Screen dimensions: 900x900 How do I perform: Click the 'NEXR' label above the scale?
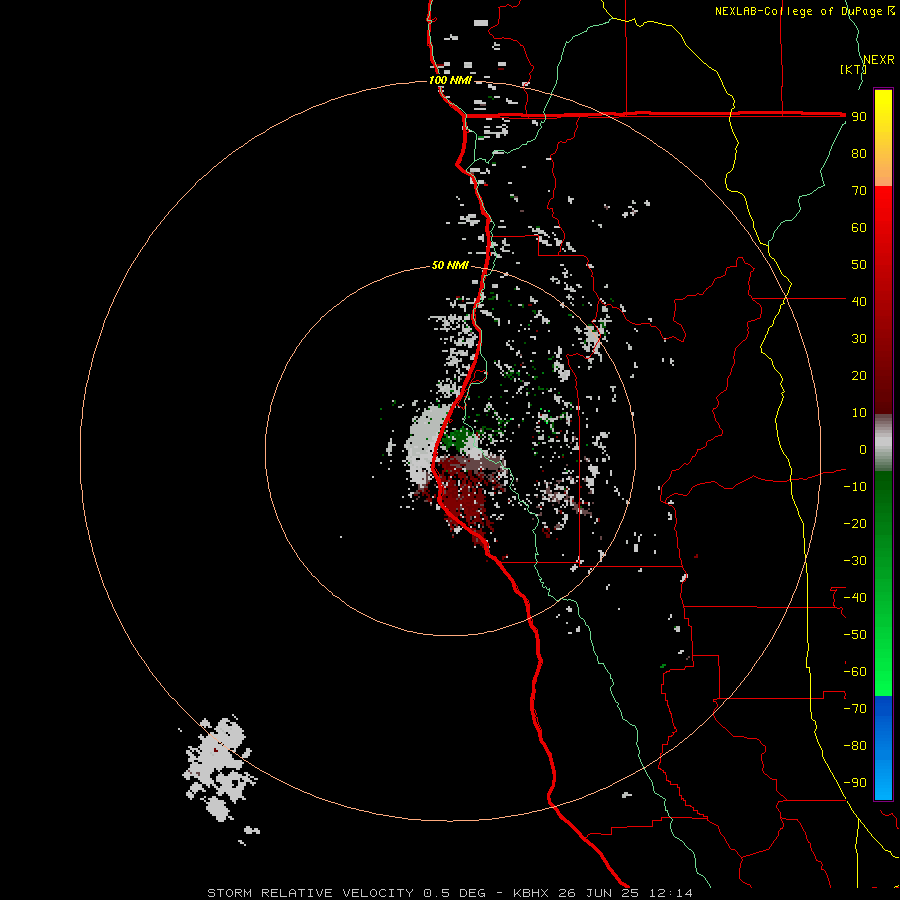point(879,60)
